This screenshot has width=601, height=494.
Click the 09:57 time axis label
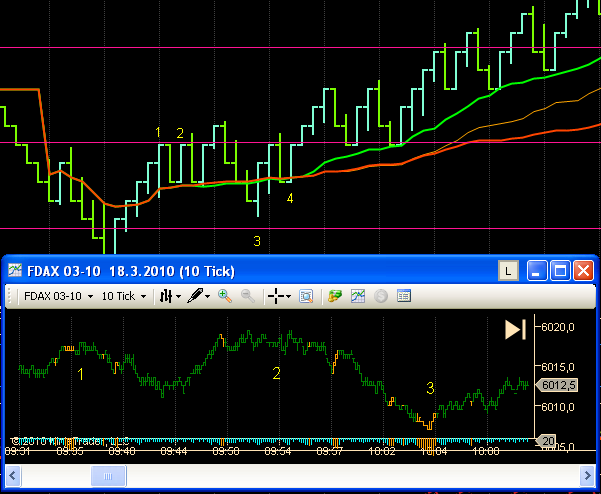pyautogui.click(x=330, y=451)
